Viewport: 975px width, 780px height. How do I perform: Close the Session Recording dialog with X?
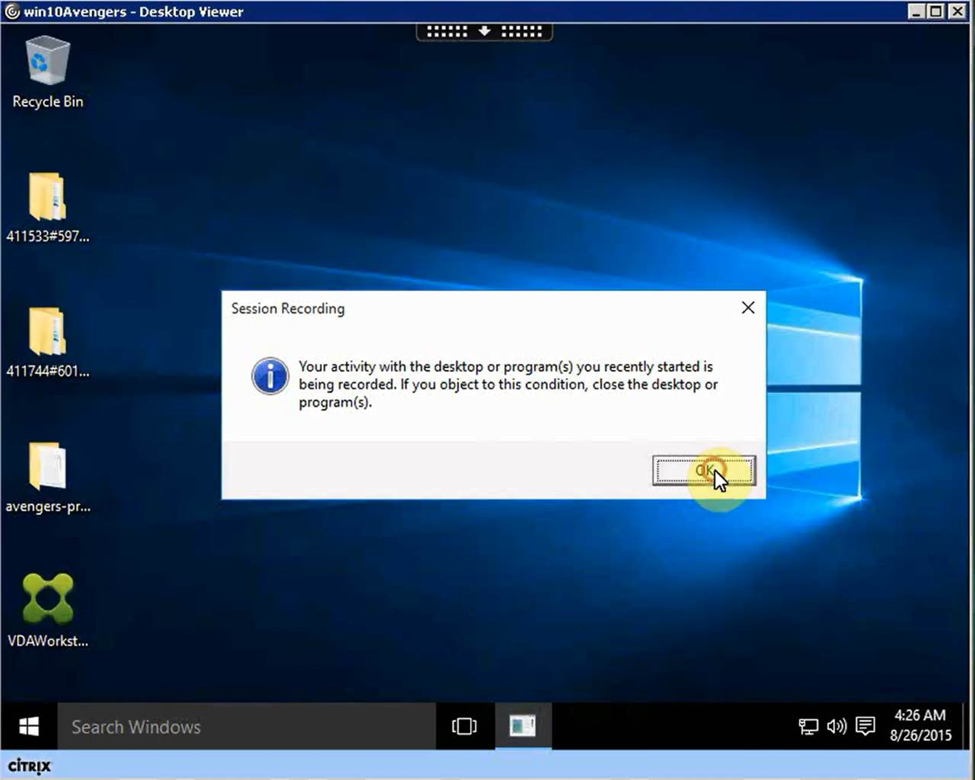click(747, 308)
